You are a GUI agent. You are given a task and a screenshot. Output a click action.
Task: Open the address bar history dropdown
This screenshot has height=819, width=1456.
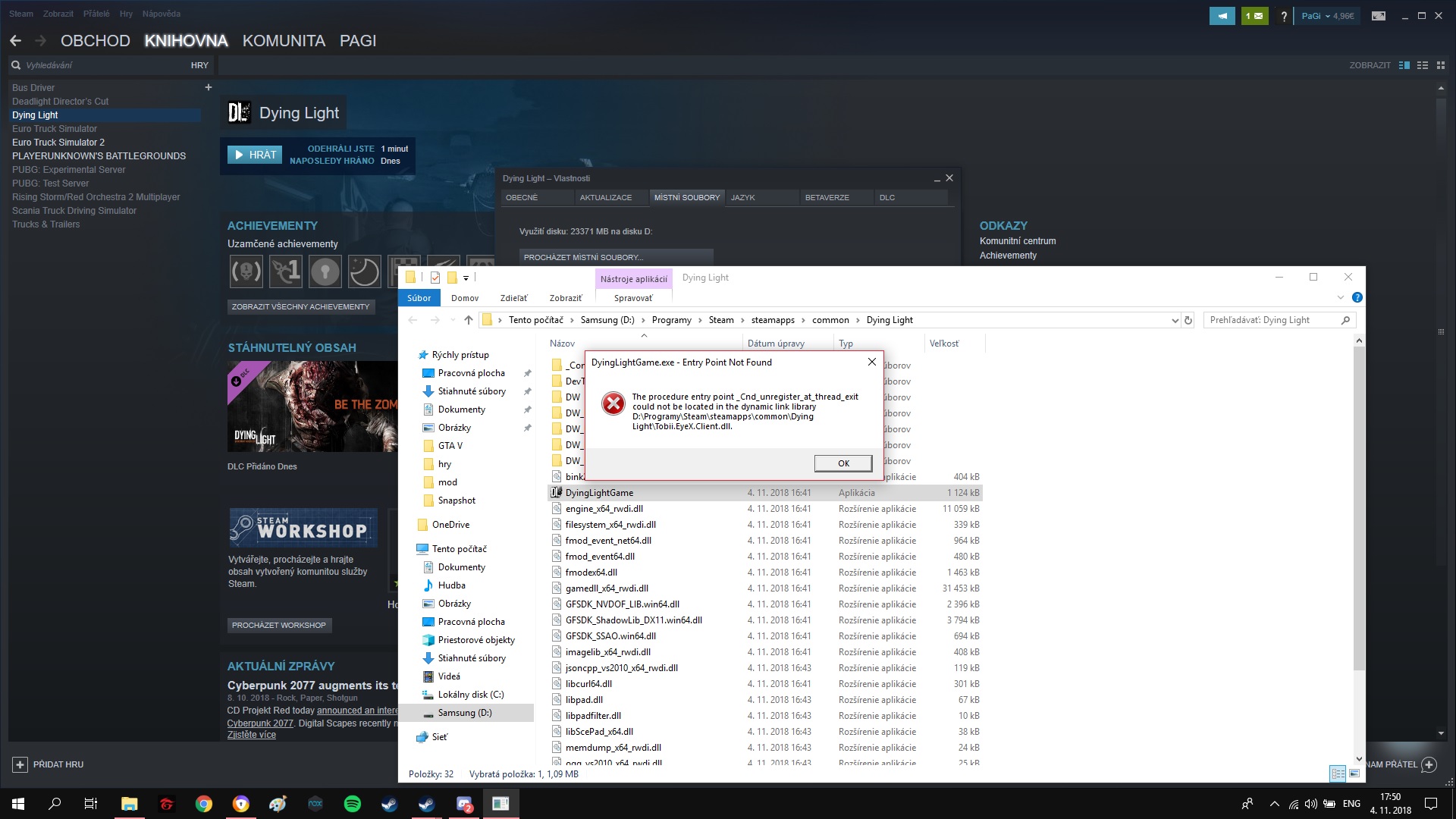click(1175, 320)
